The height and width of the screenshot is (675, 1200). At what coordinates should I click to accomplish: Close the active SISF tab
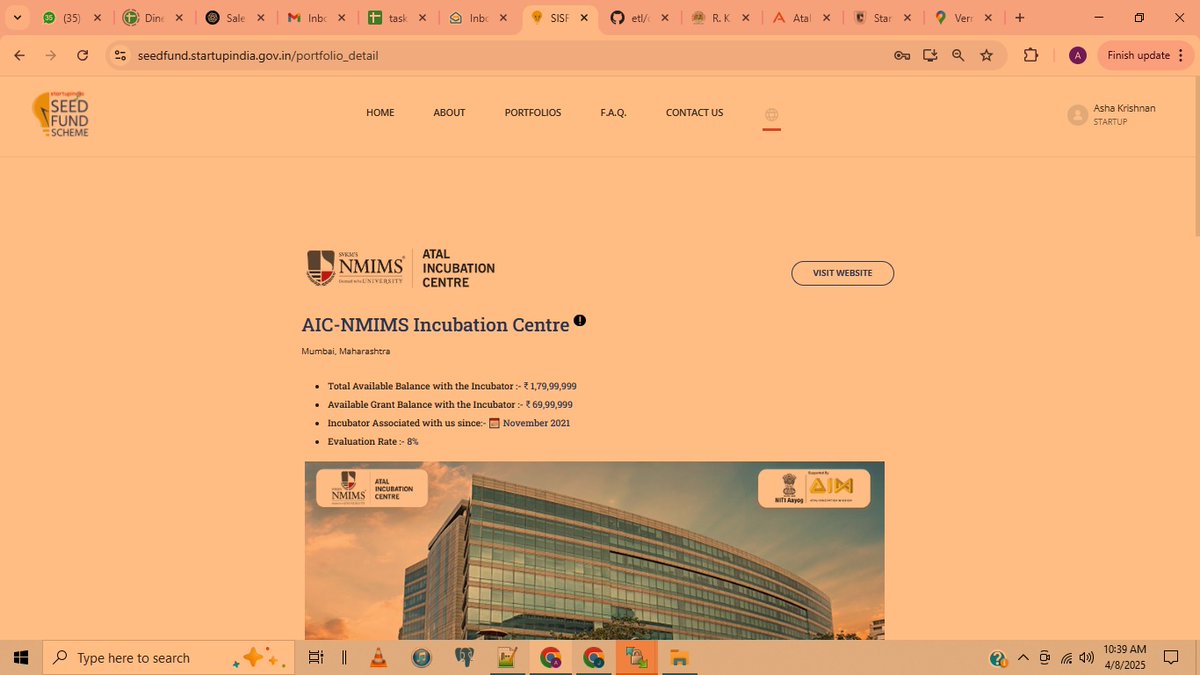tap(584, 18)
